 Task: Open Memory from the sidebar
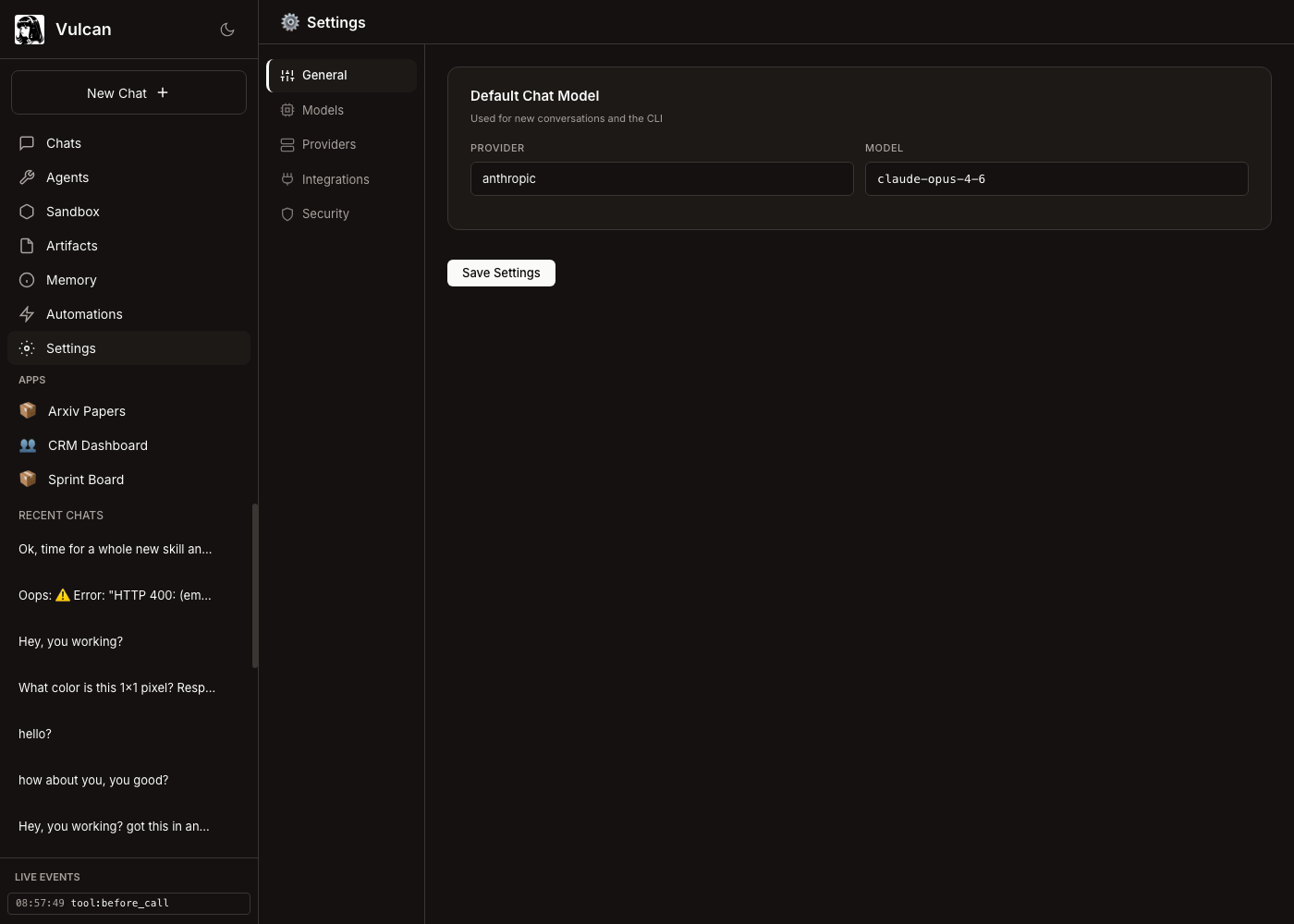[70, 280]
